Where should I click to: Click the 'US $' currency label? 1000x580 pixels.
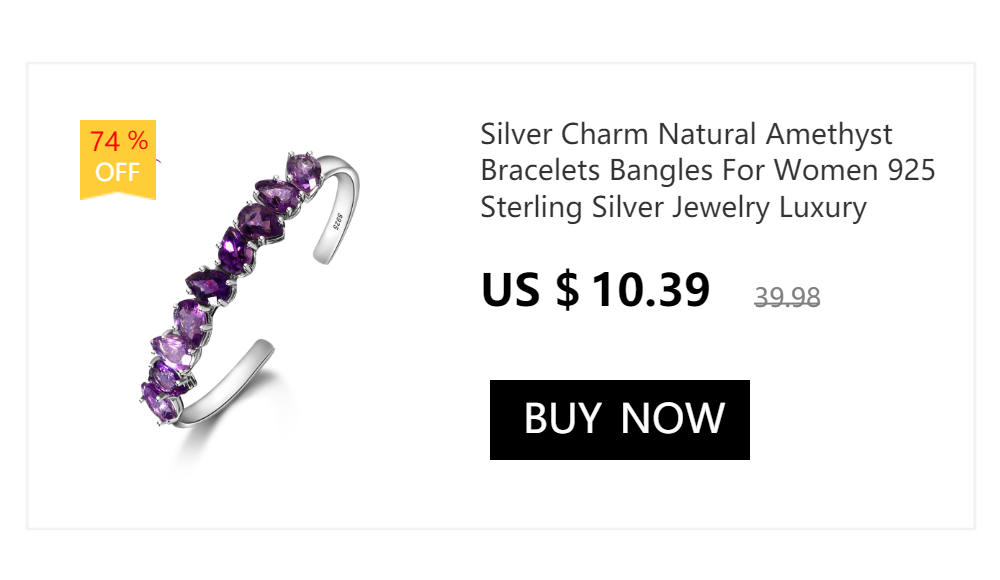(x=530, y=290)
